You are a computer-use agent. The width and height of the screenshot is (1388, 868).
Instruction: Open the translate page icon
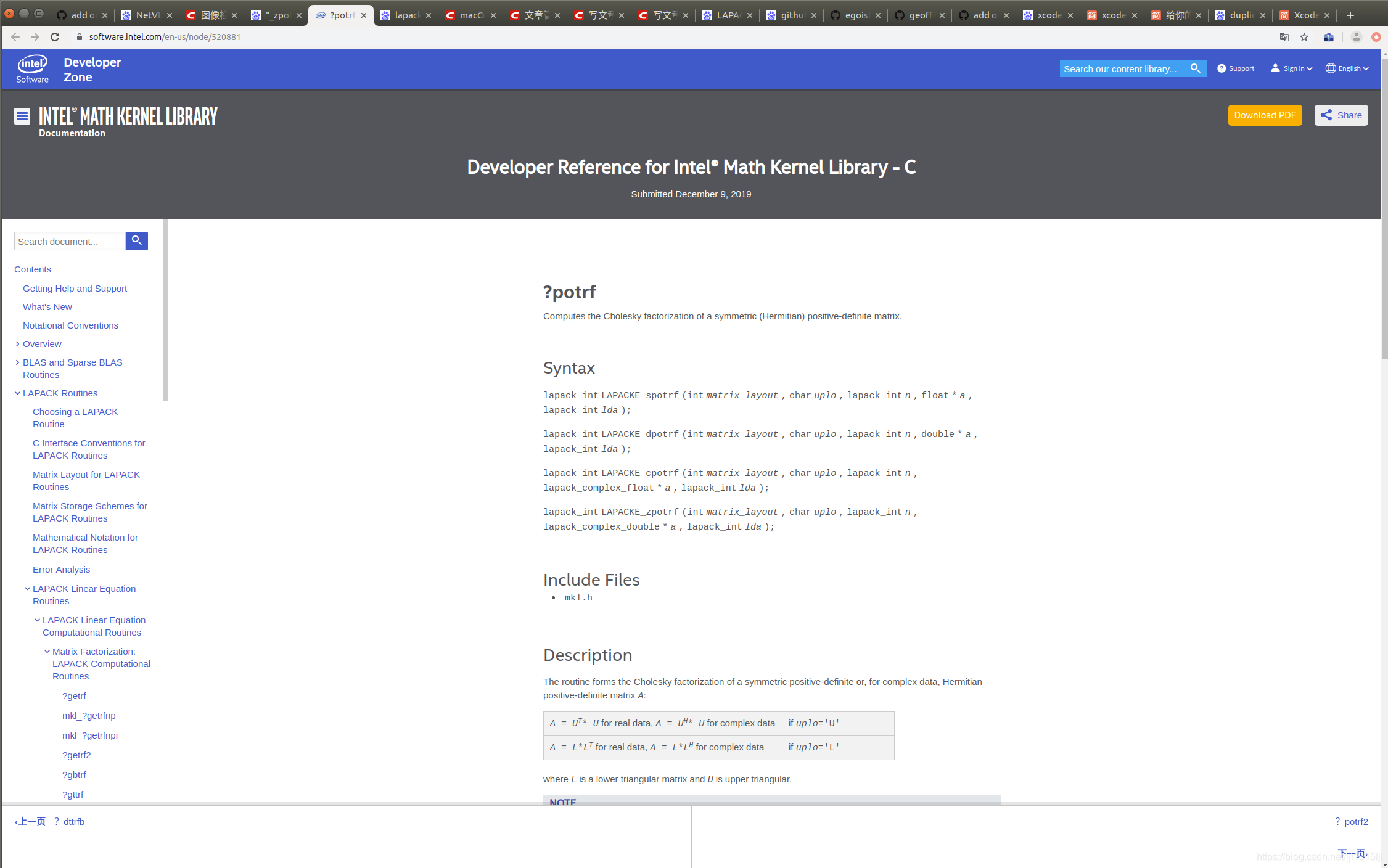(x=1284, y=37)
